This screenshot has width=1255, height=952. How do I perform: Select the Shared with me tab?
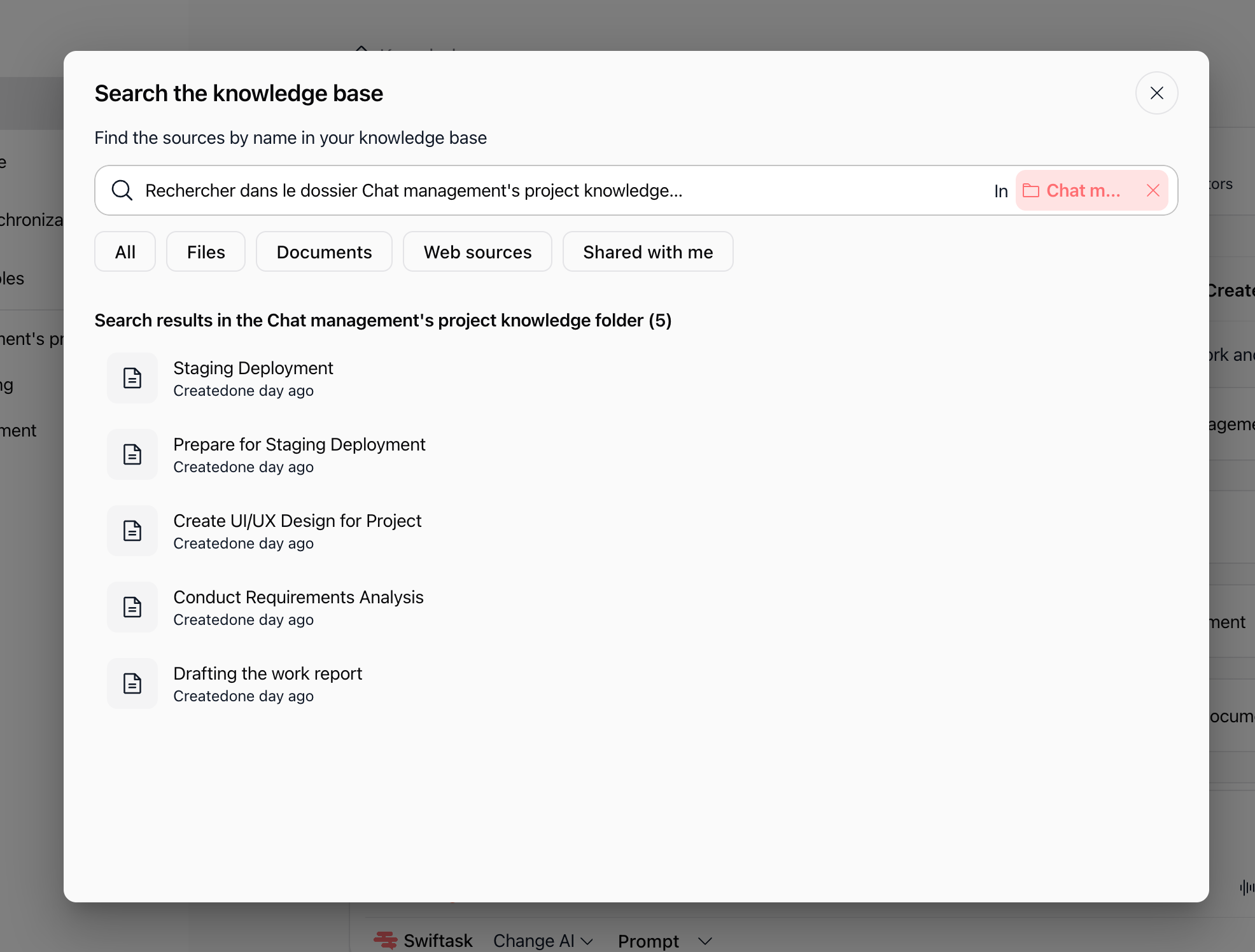pos(648,252)
